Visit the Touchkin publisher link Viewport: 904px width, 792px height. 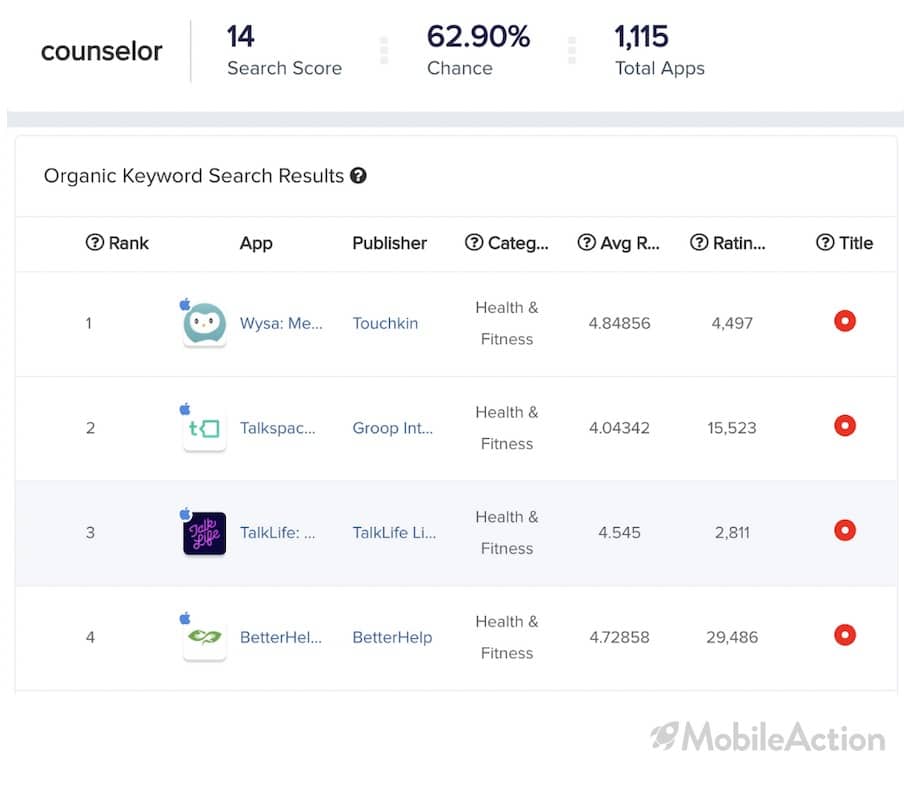(385, 323)
